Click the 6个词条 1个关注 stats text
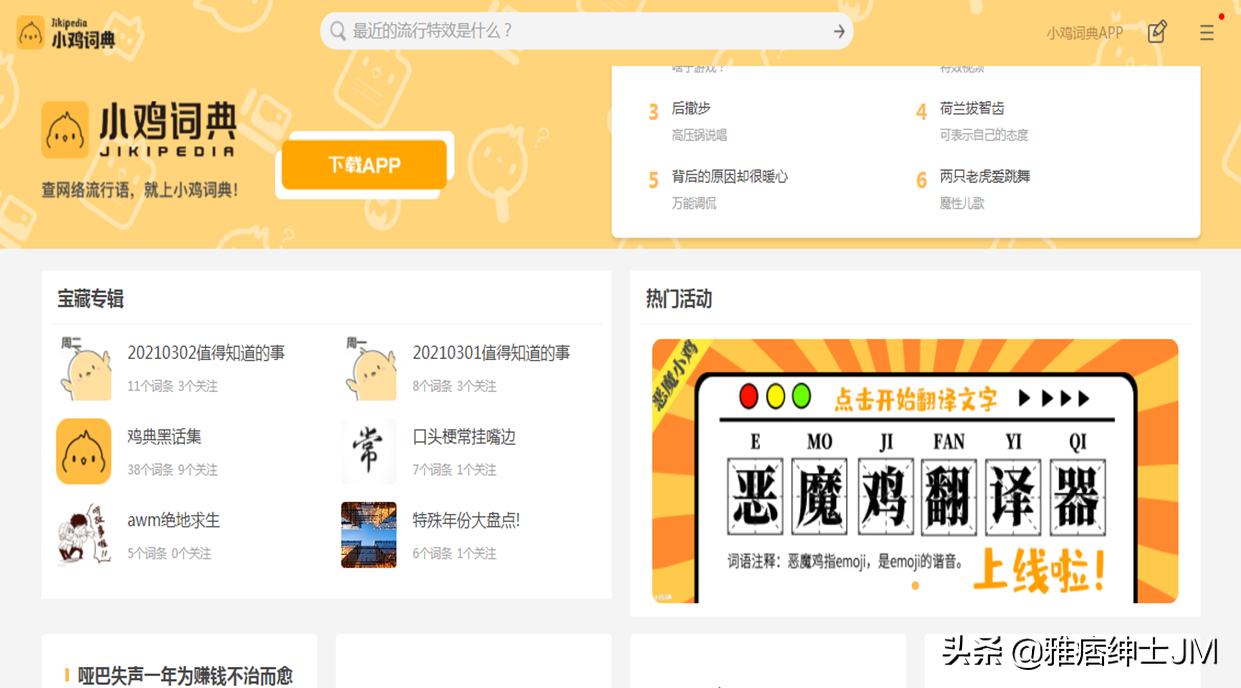 click(454, 553)
